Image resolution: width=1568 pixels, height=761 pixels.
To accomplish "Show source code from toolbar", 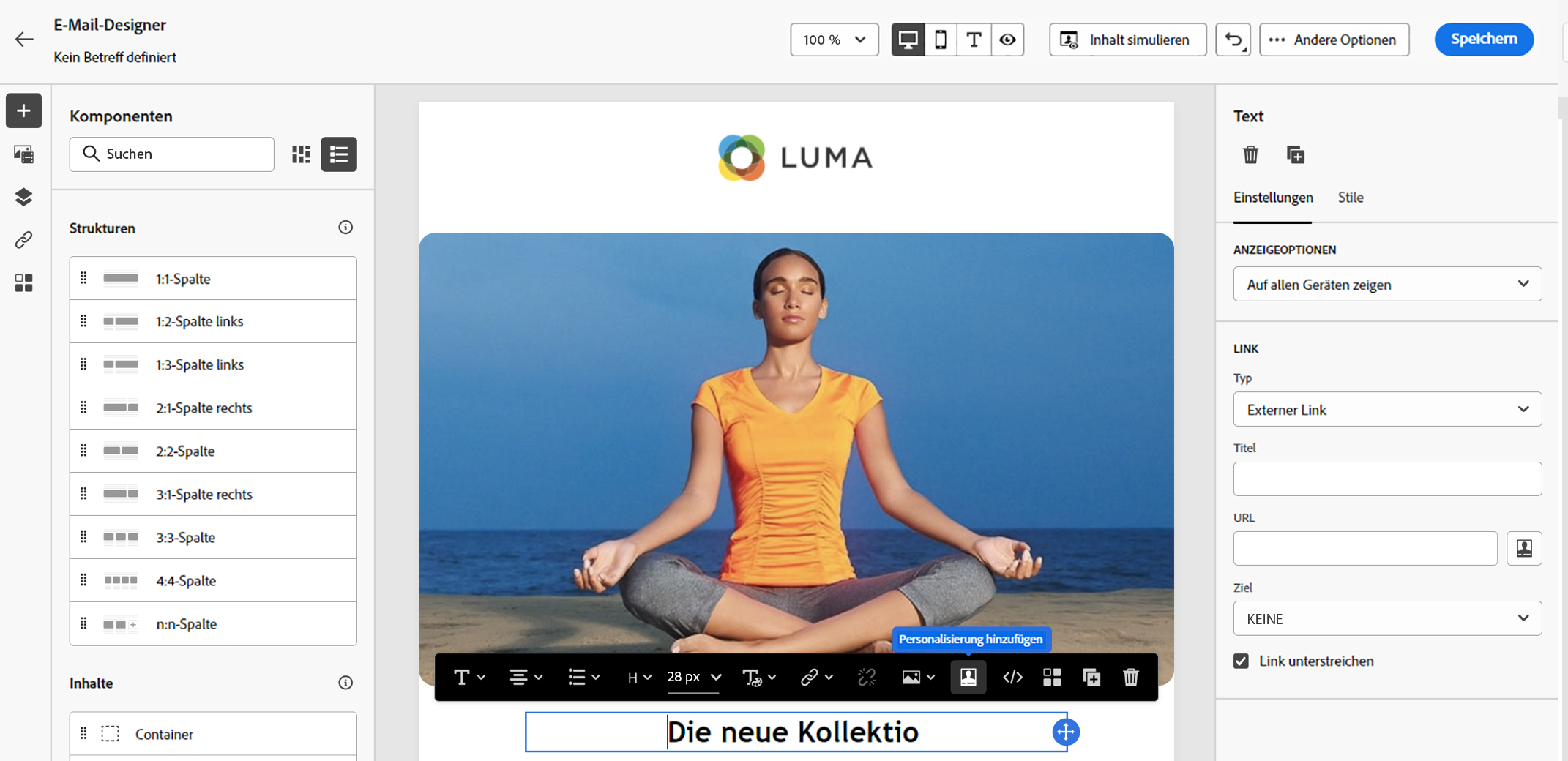I will 1012,678.
